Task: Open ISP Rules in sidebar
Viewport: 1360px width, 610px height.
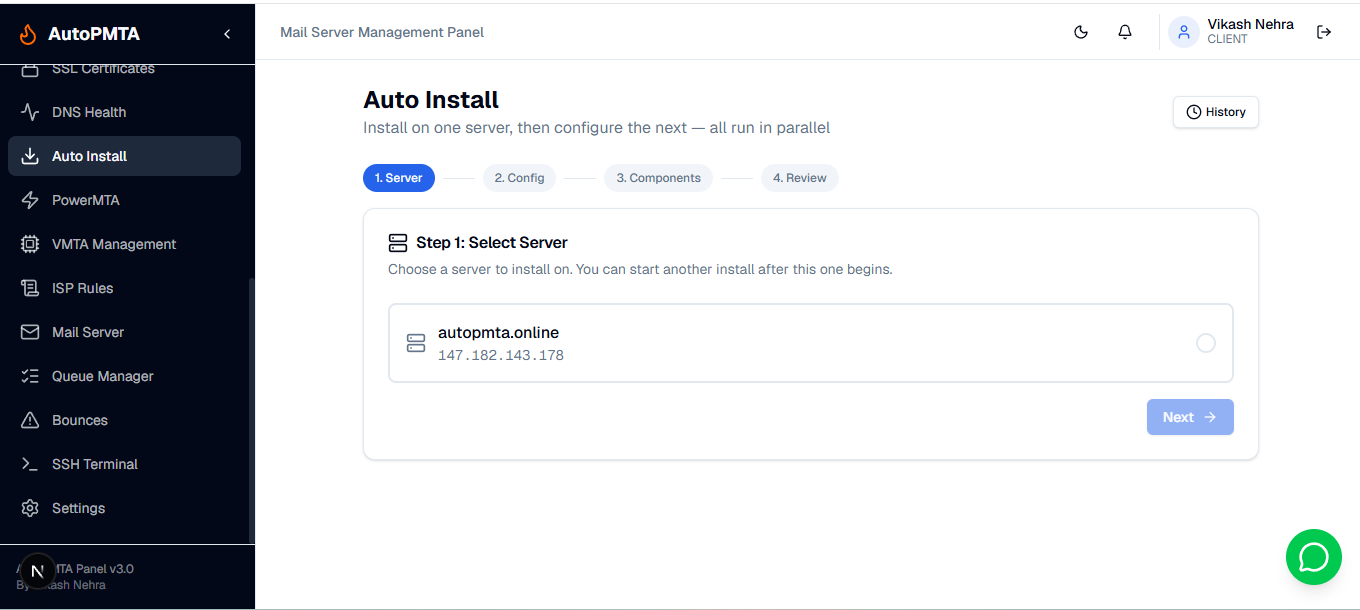Action: [124, 288]
